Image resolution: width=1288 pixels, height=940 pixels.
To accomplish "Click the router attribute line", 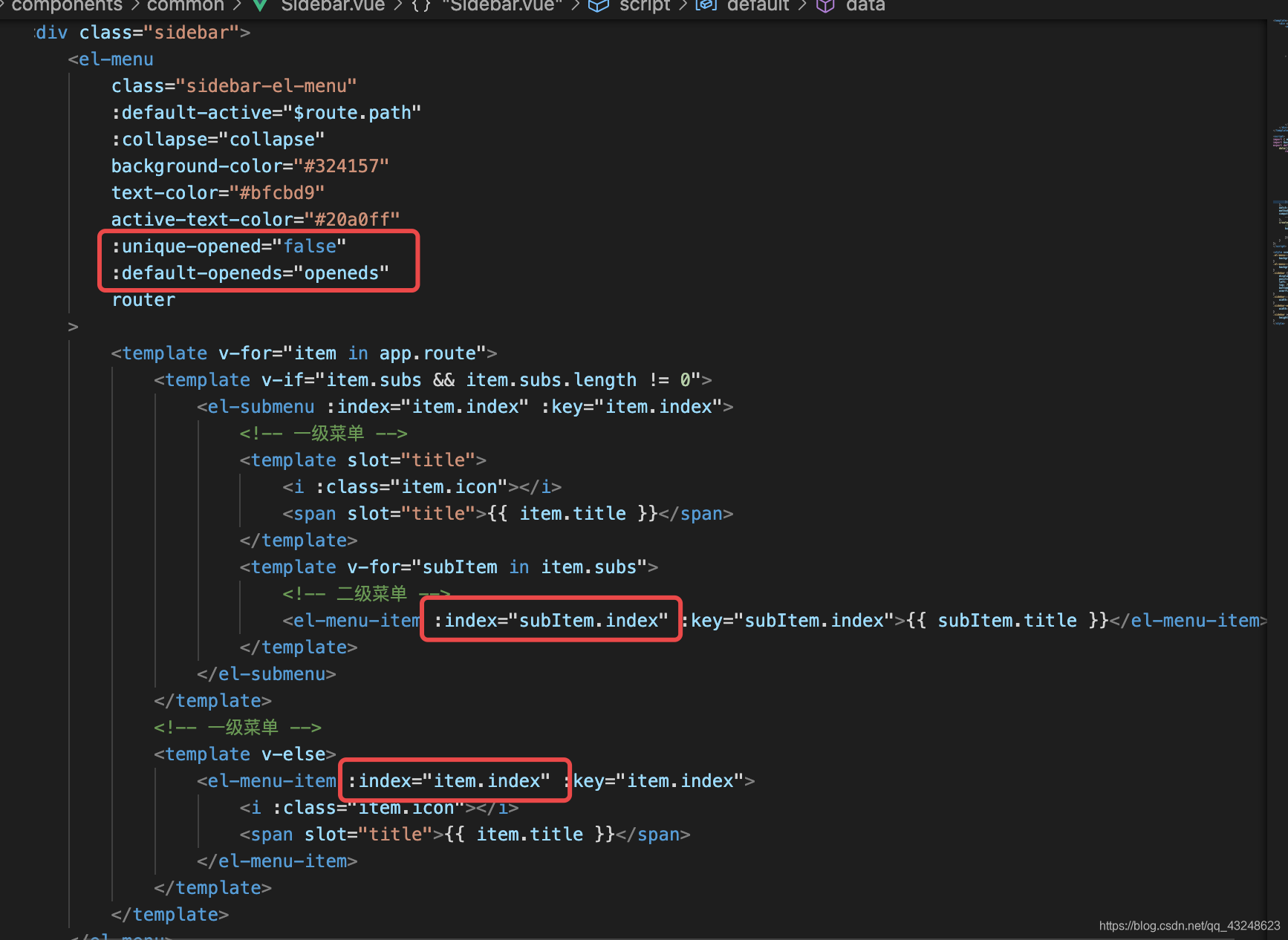I will coord(143,300).
